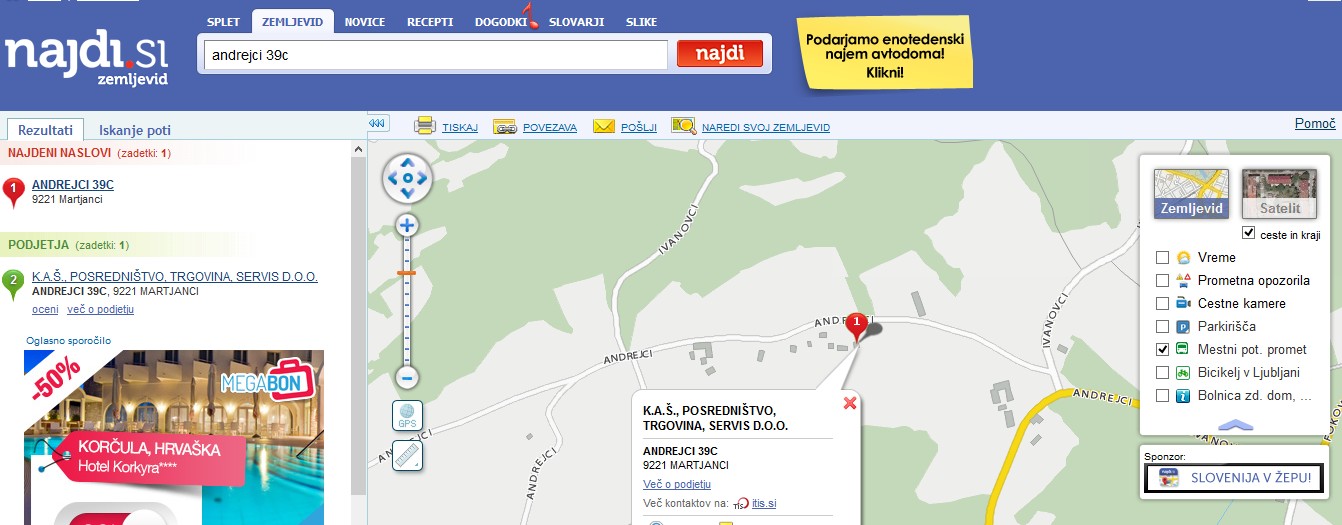
Task: Click the zoom in plus button
Action: click(407, 226)
